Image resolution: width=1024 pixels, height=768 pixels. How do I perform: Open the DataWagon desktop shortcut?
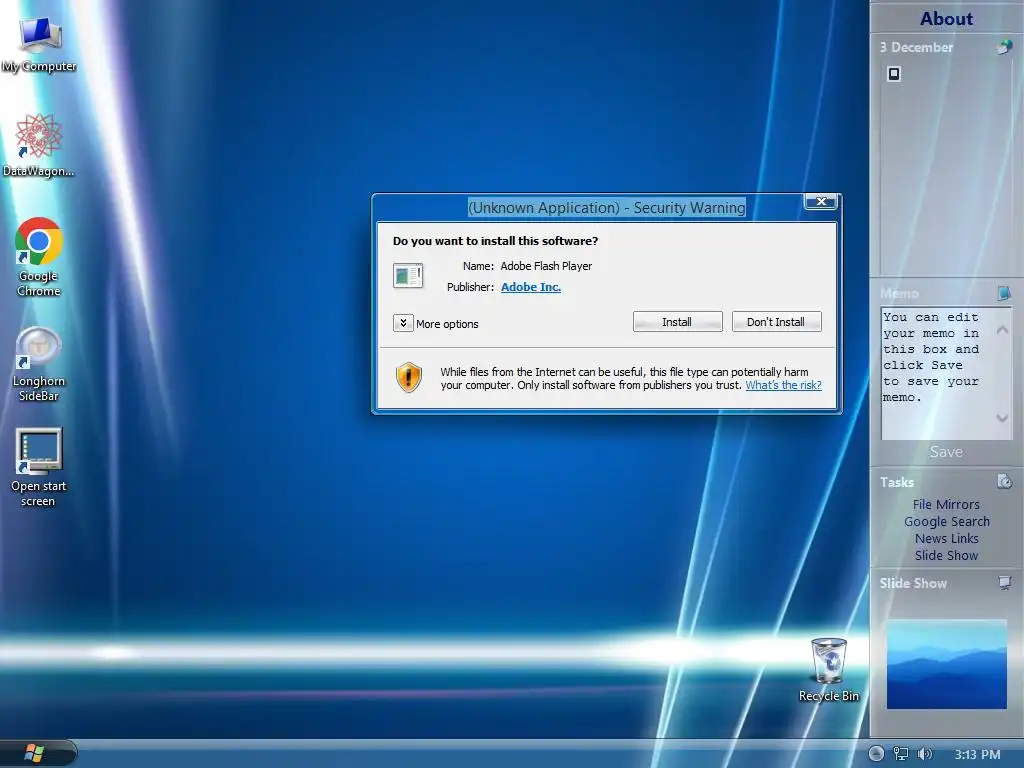(38, 145)
